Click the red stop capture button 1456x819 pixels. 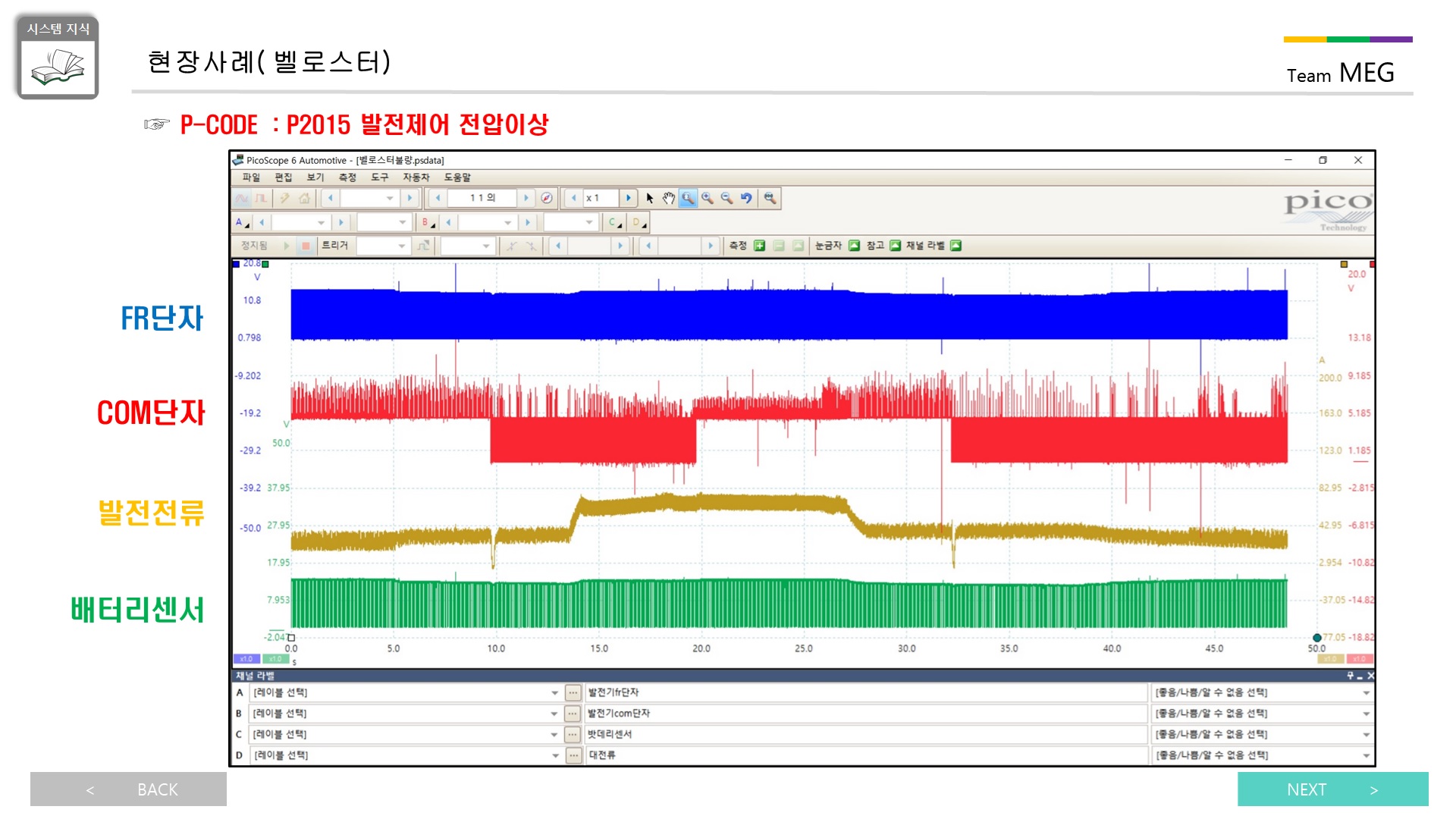(x=306, y=246)
